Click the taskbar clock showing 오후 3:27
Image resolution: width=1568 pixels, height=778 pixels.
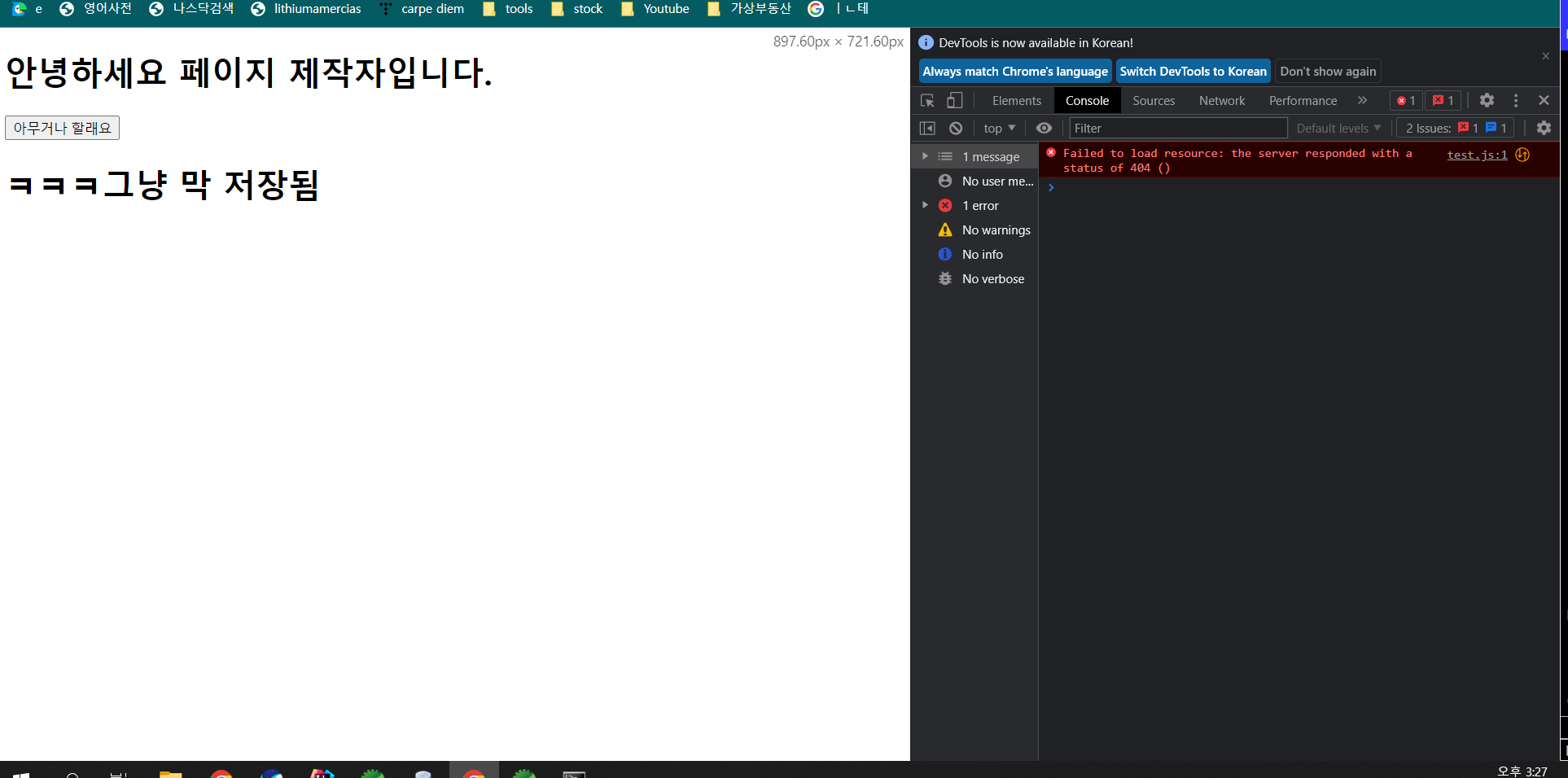(x=1522, y=771)
